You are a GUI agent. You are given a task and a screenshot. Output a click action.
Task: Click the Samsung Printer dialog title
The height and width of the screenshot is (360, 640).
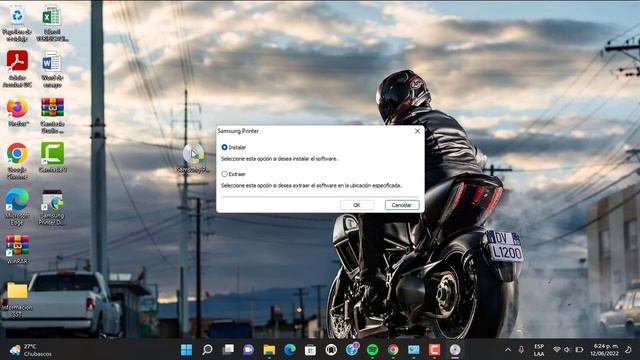pos(238,131)
